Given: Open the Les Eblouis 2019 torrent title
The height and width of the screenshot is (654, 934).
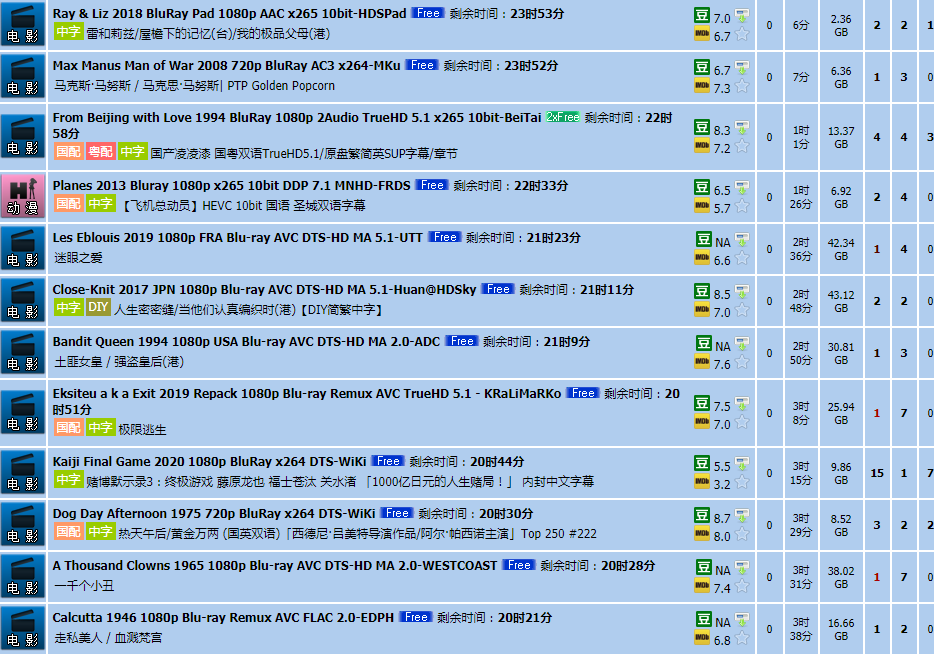Looking at the screenshot, I should tap(238, 238).
